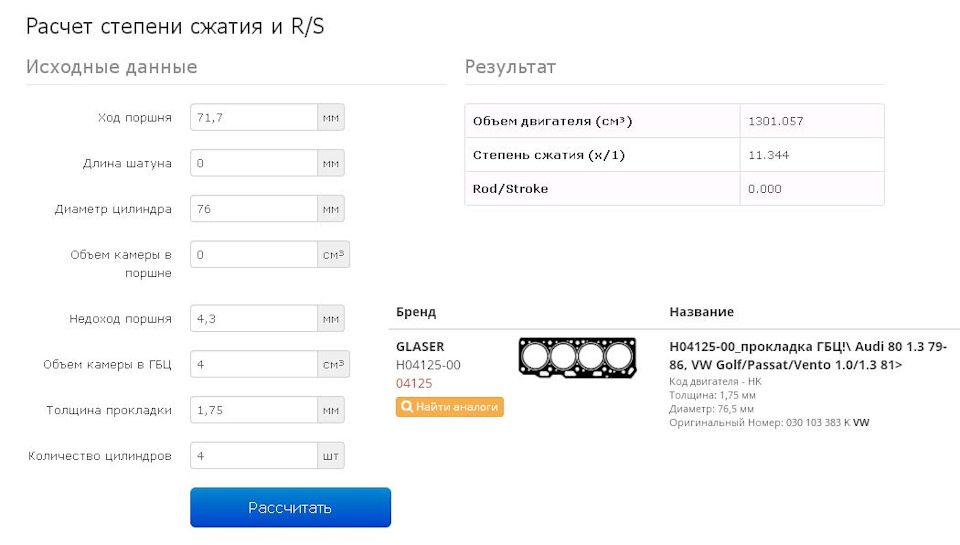Focus the Ход поршня input field
This screenshot has height=545, width=960.
[x=254, y=117]
